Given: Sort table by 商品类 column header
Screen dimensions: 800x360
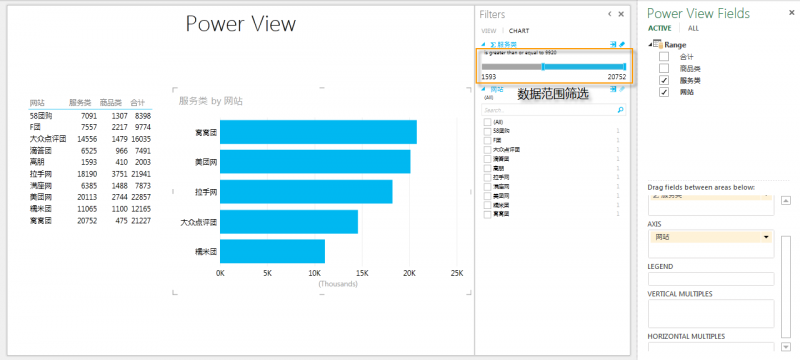Looking at the screenshot, I should click(x=111, y=102).
